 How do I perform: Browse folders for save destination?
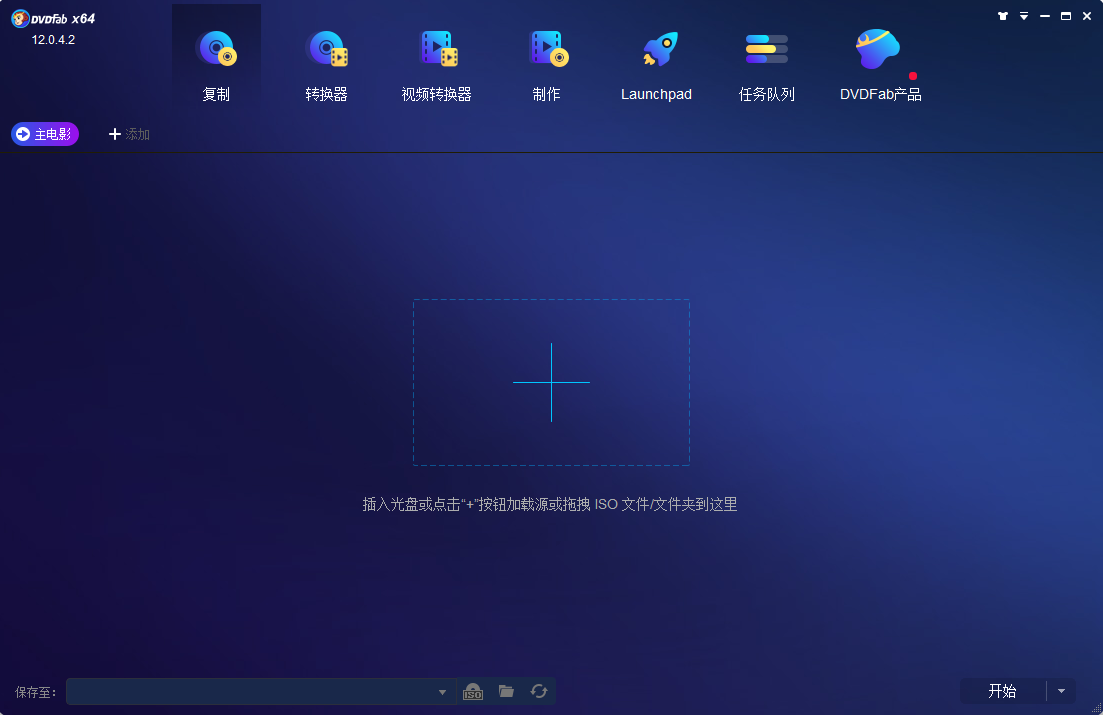[x=506, y=691]
